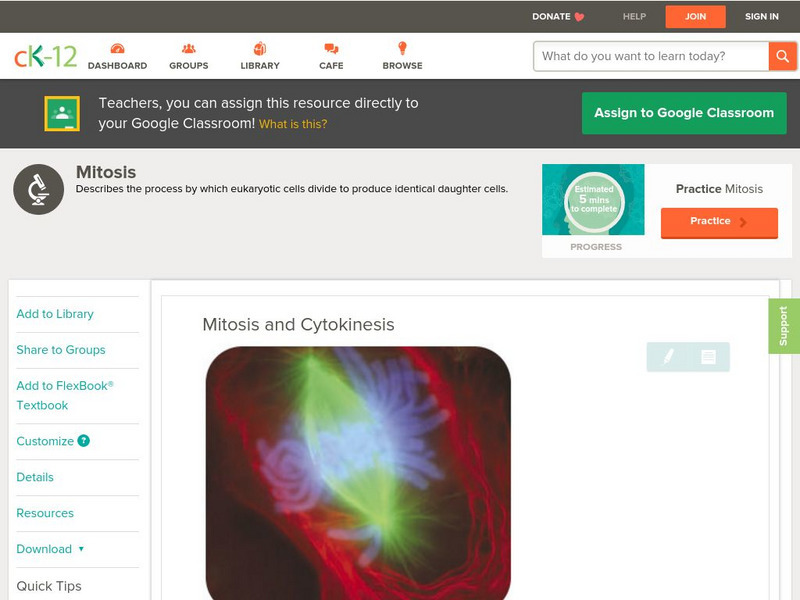This screenshot has height=600, width=800.
Task: Open the Library backpack icon
Action: tap(260, 48)
